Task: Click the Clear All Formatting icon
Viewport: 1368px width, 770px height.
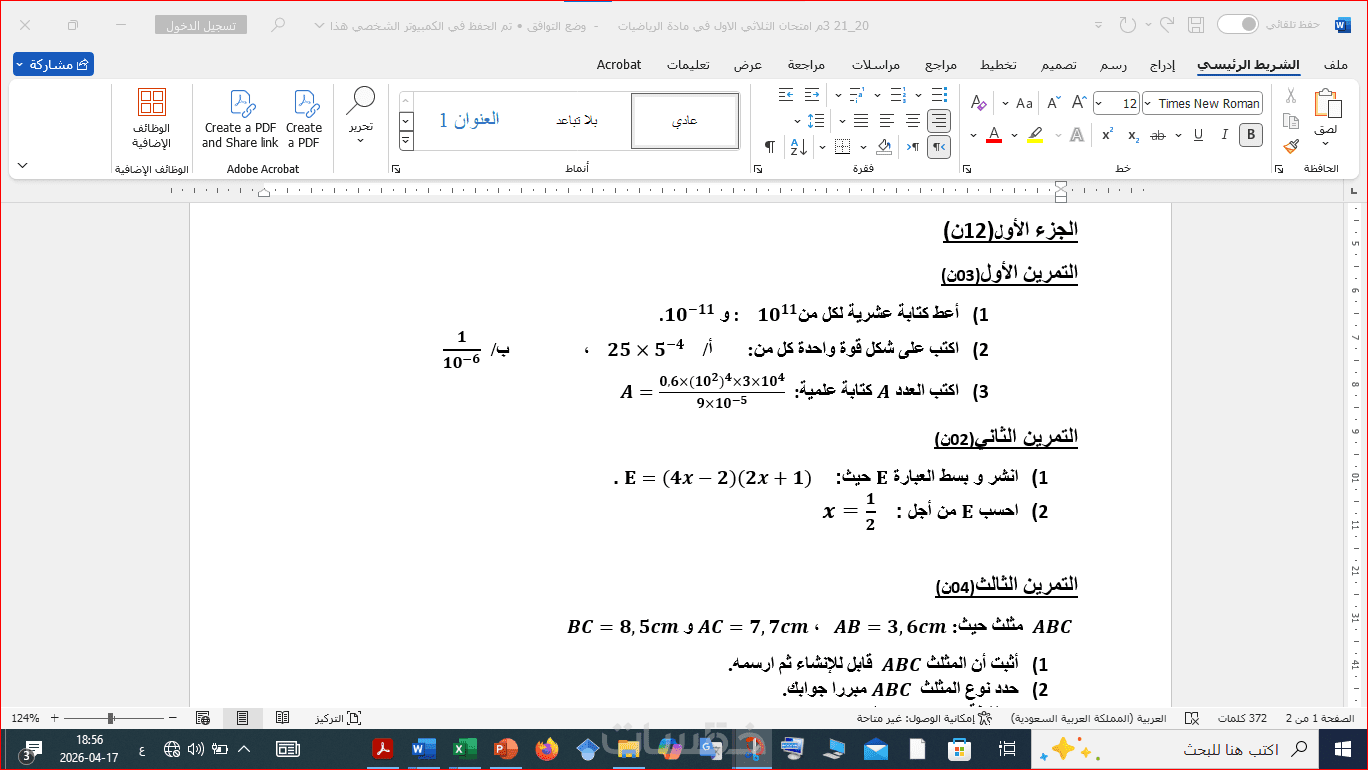Action: [978, 103]
